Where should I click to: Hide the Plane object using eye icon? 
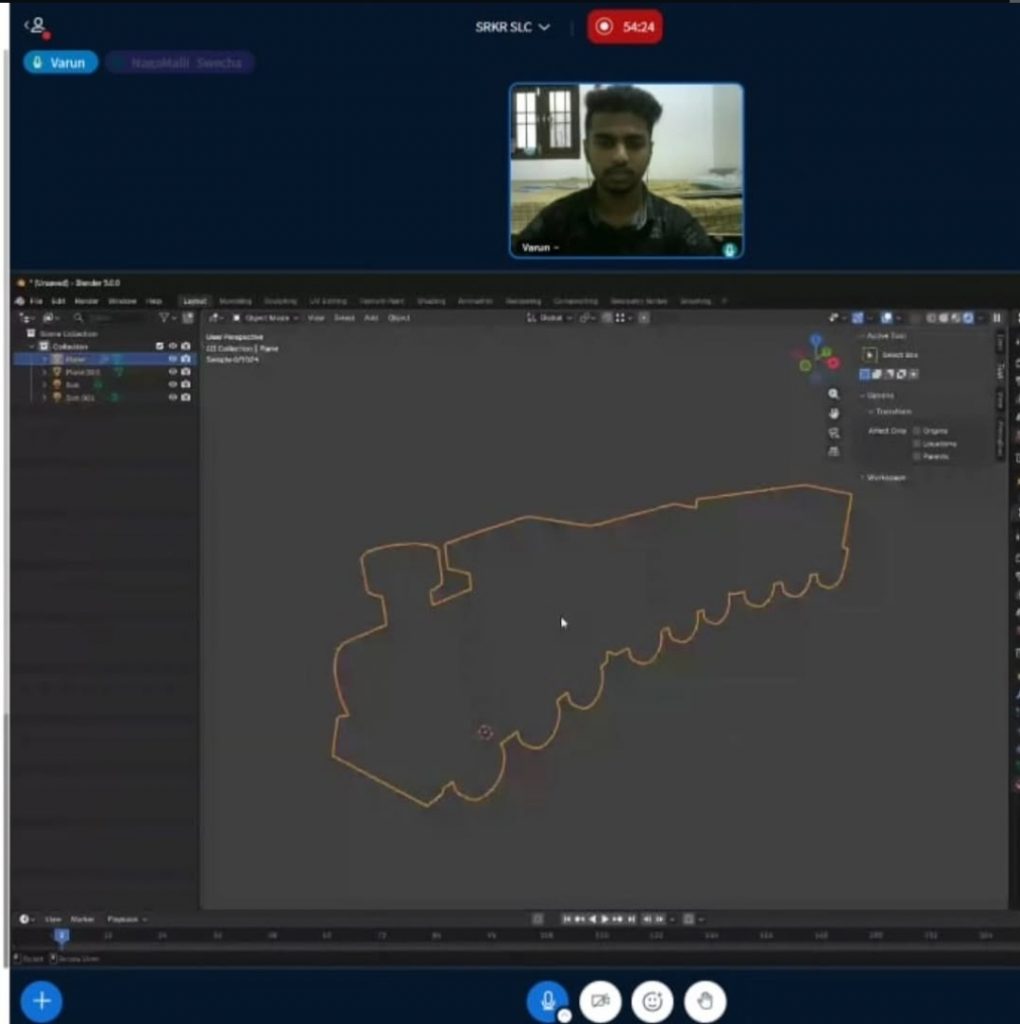[173, 359]
